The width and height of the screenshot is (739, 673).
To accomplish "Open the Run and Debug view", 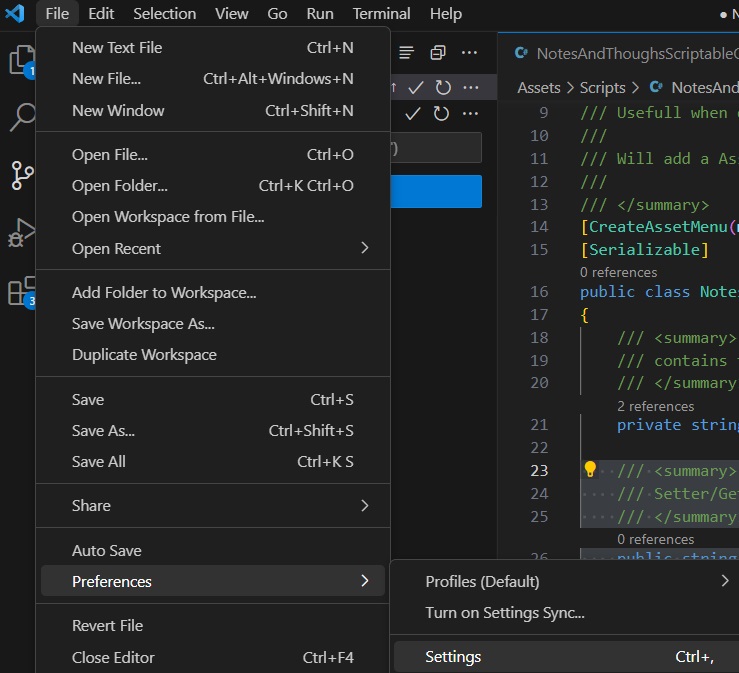I will click(20, 234).
